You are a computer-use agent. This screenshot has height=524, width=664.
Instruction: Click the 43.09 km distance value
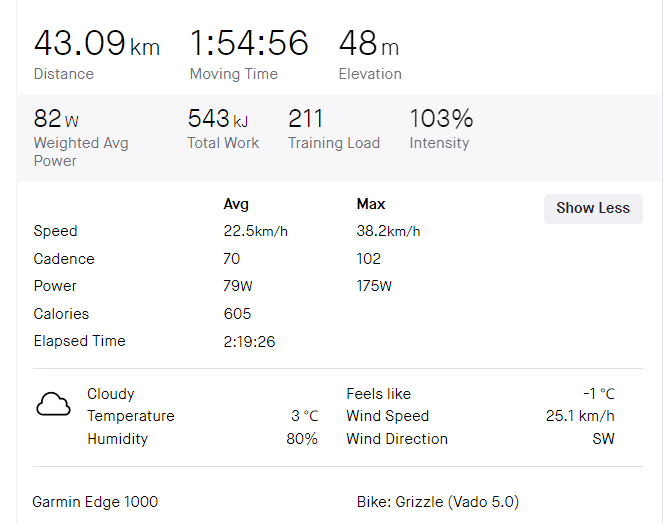[96, 44]
